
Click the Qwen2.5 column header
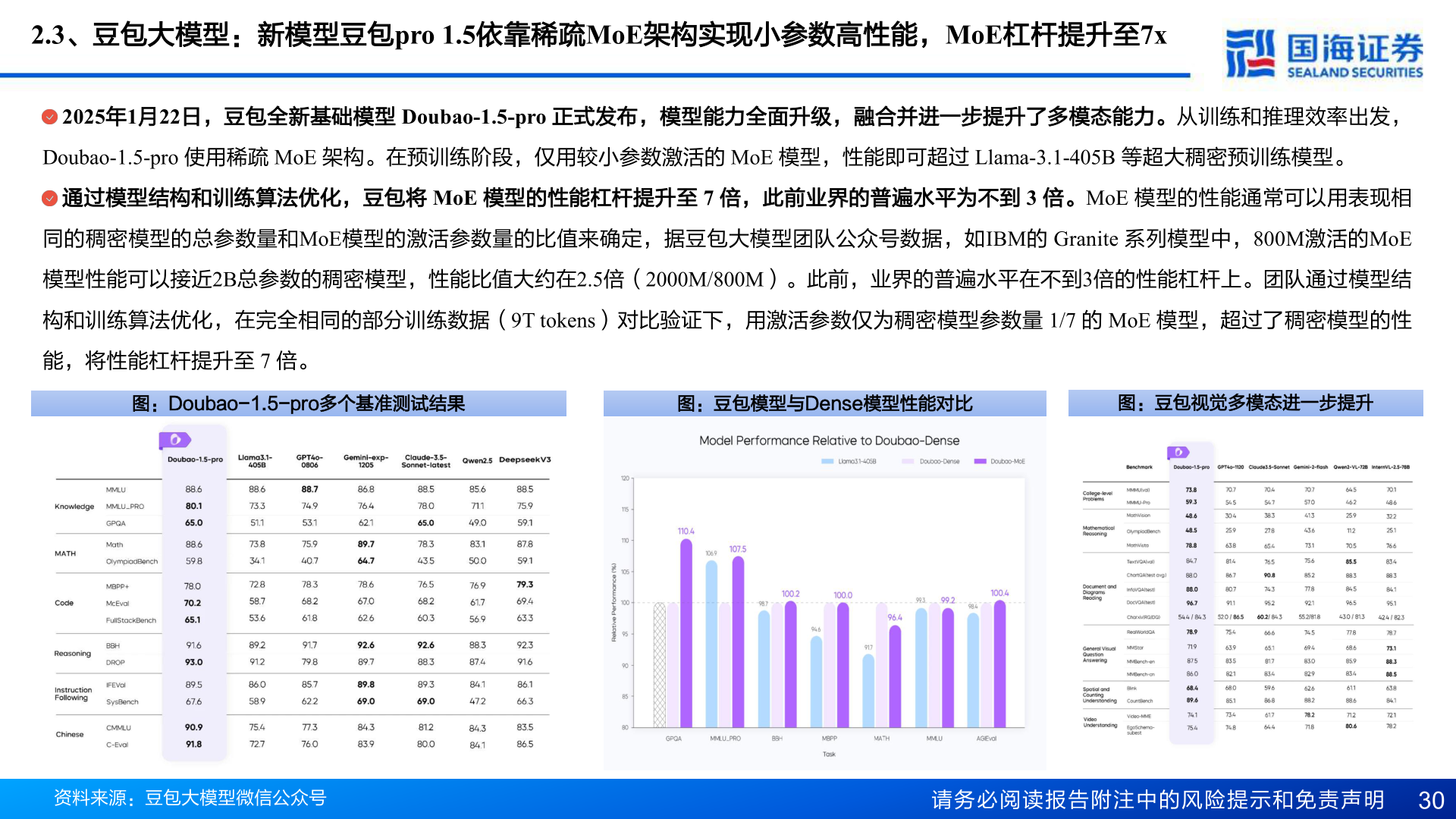pyautogui.click(x=477, y=460)
